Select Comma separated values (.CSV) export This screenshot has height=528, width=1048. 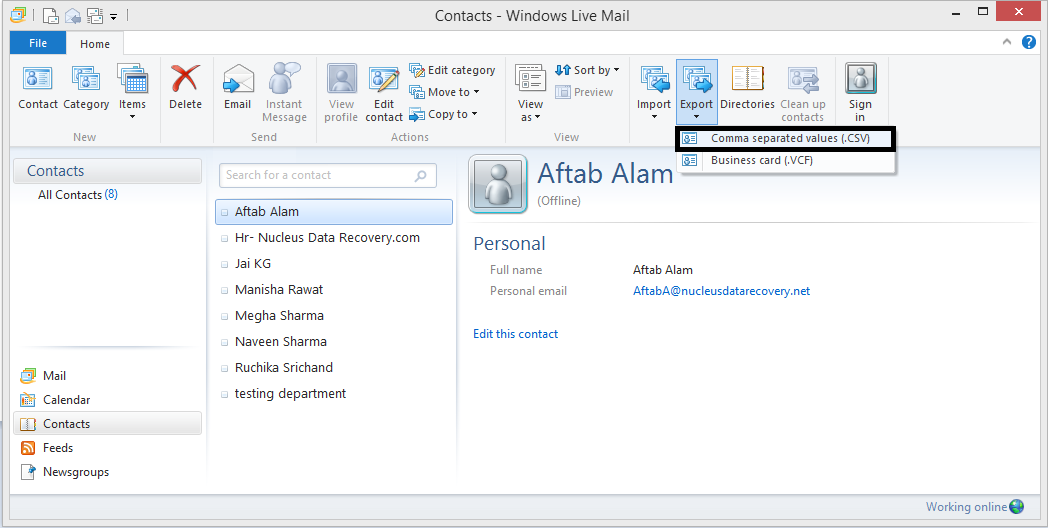click(785, 139)
